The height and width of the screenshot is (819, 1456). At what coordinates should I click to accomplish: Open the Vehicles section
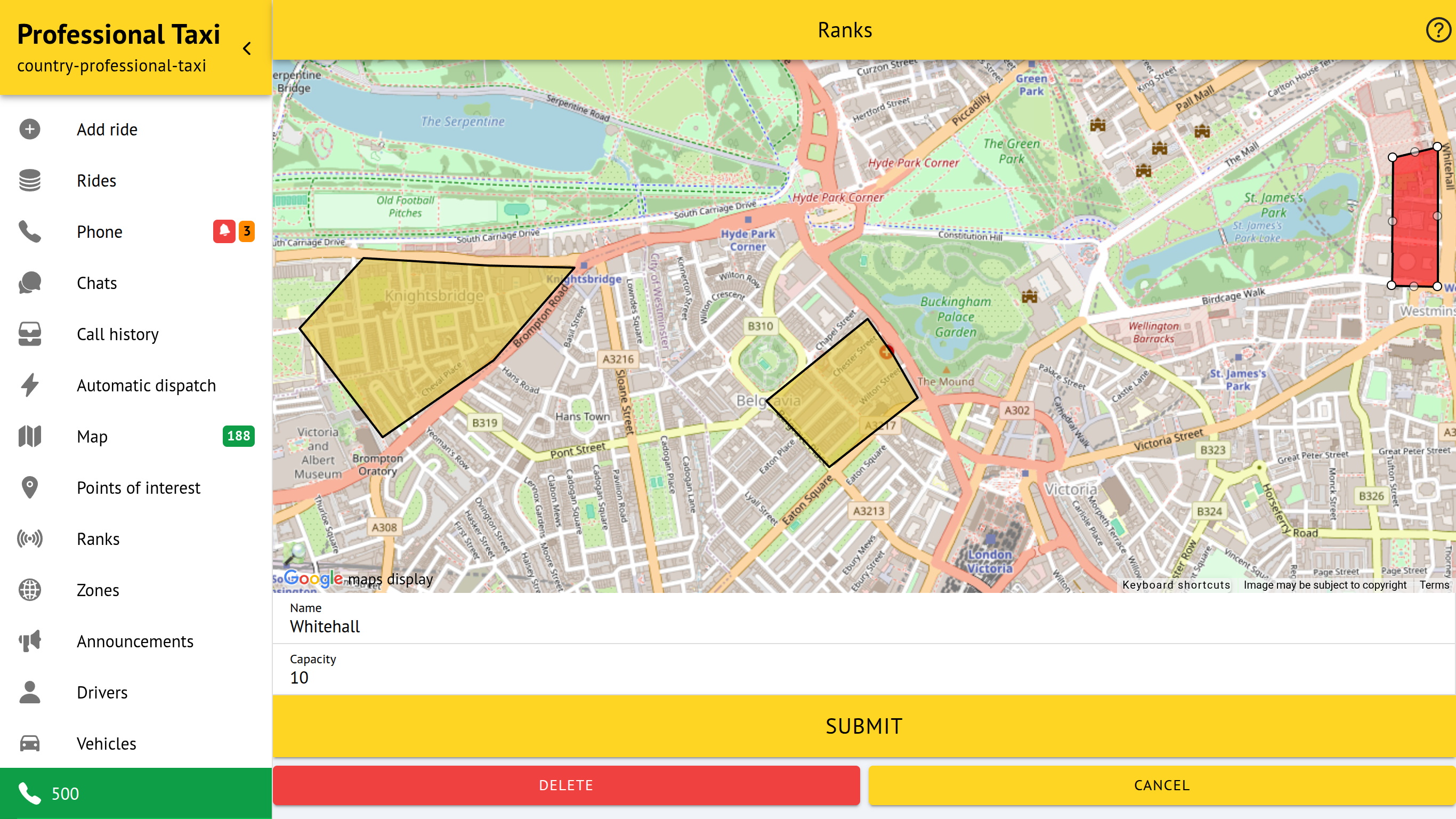[x=106, y=743]
